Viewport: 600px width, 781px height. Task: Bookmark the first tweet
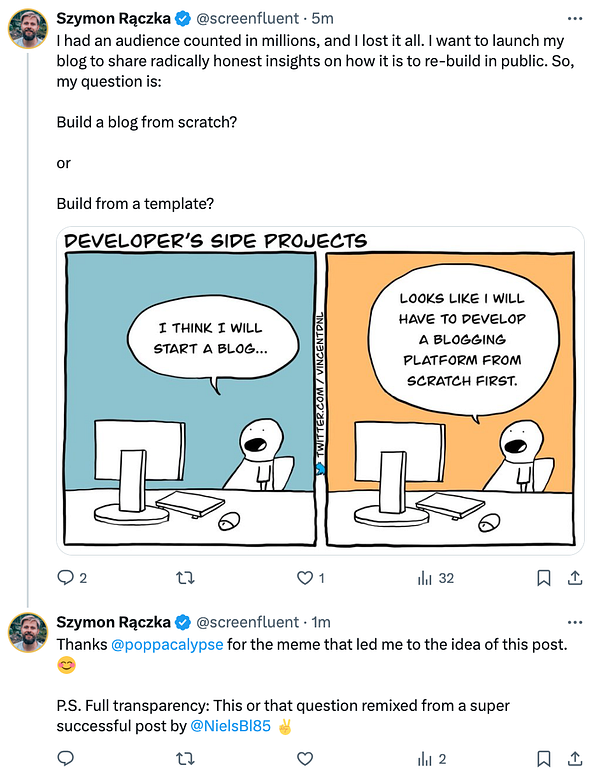pos(544,578)
